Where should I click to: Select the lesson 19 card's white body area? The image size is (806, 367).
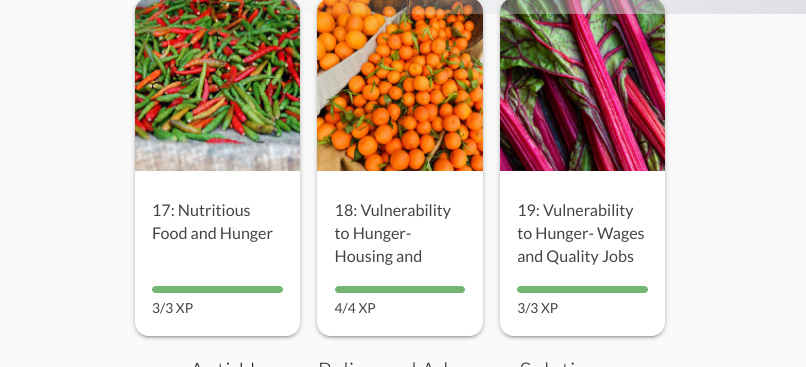[x=582, y=253]
